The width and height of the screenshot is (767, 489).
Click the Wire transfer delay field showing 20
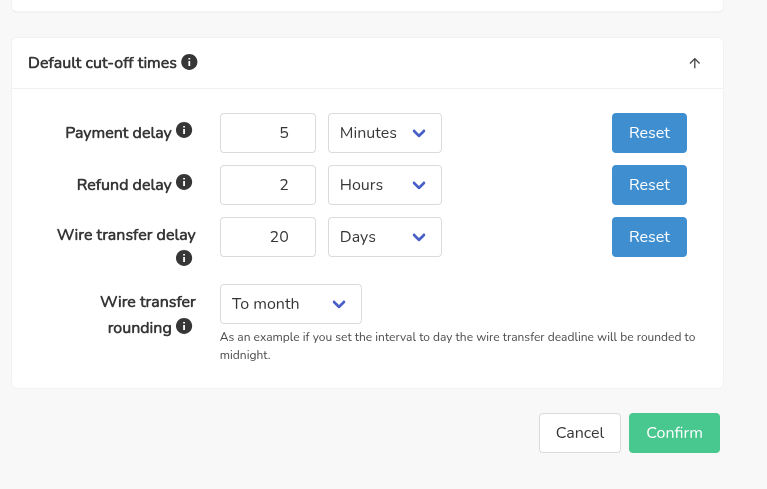tap(268, 237)
